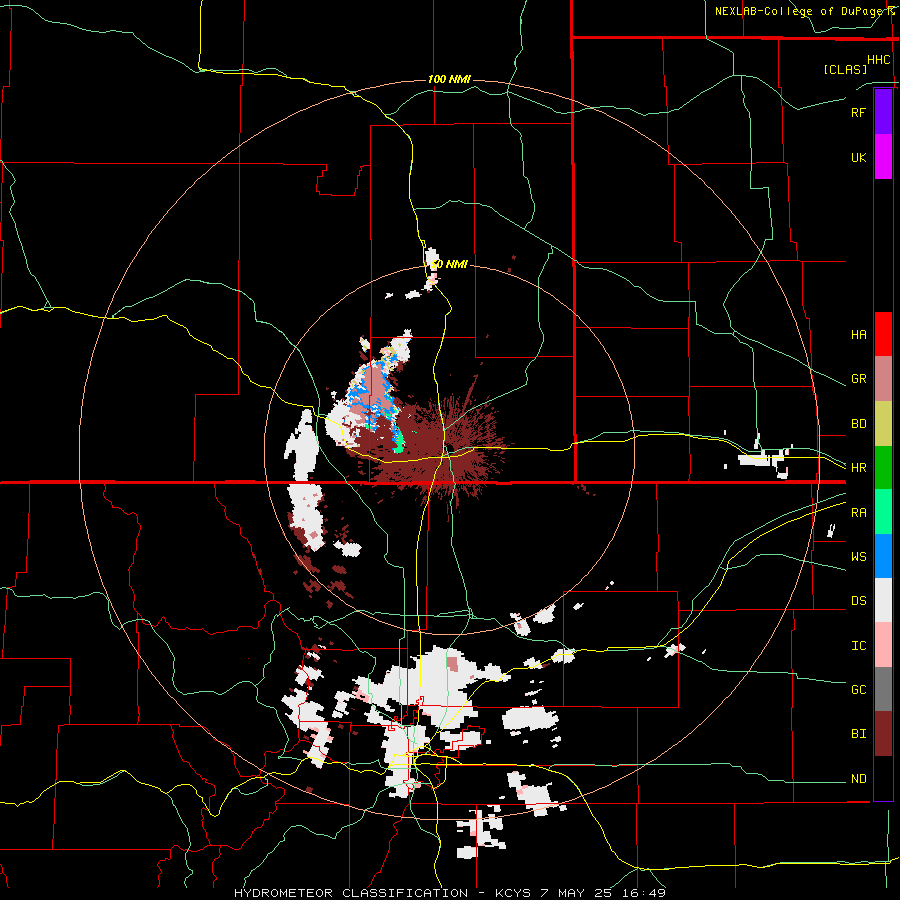Viewport: 900px width, 900px height.
Task: Click the BI legend label
Action: point(858,734)
